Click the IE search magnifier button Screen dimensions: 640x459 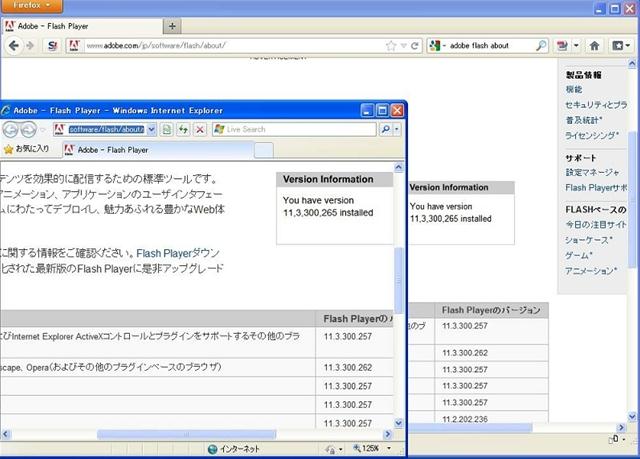(385, 130)
